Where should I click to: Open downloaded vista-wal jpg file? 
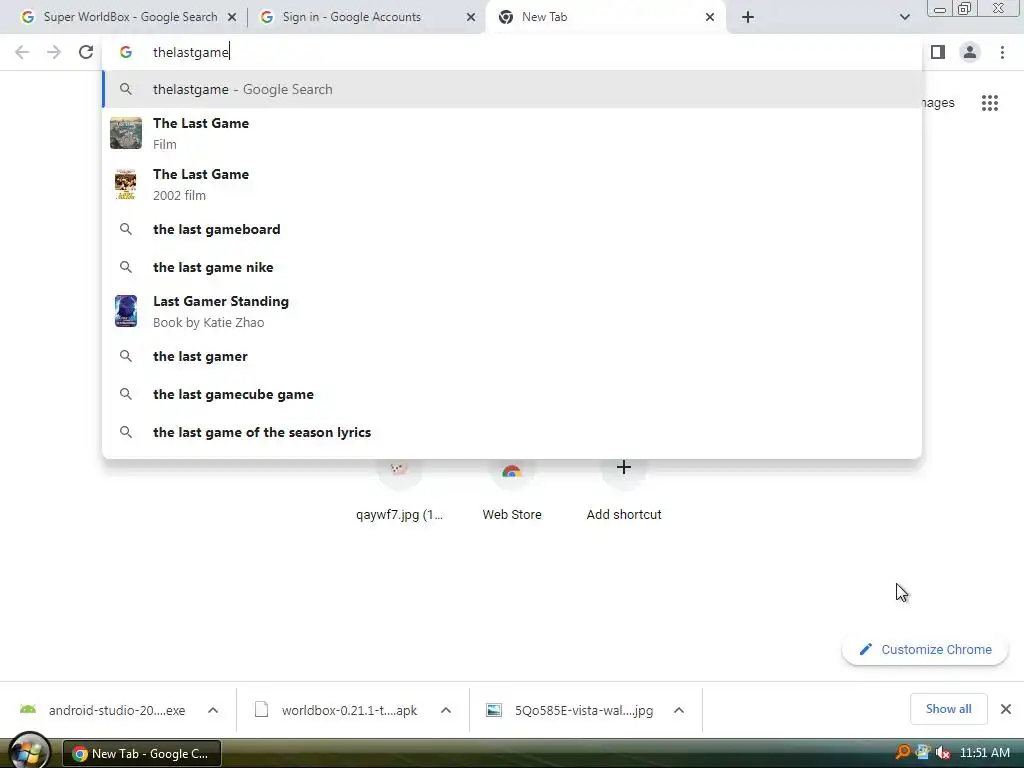[569, 710]
